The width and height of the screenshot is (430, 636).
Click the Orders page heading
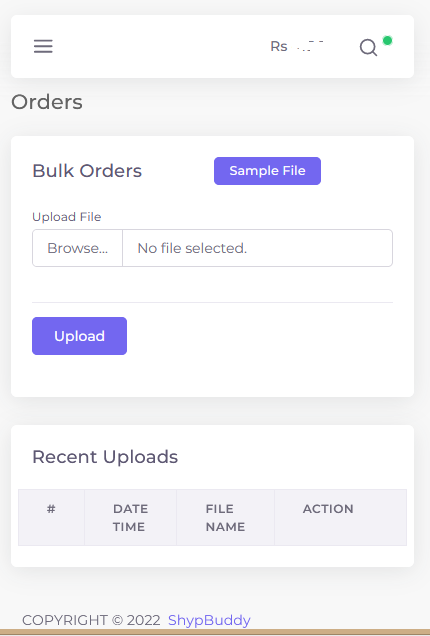tap(47, 102)
